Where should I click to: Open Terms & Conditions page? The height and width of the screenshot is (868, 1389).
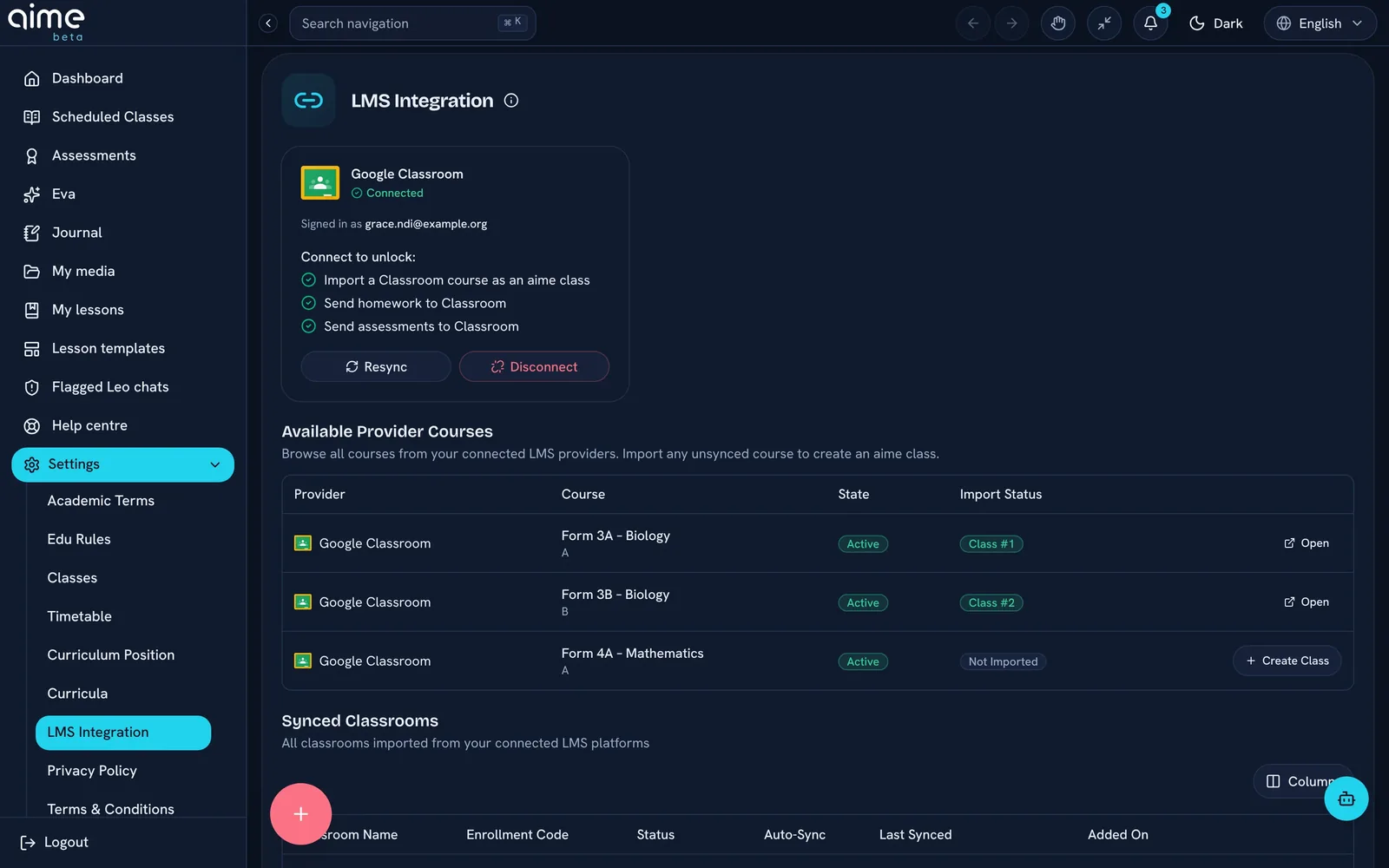coord(110,809)
